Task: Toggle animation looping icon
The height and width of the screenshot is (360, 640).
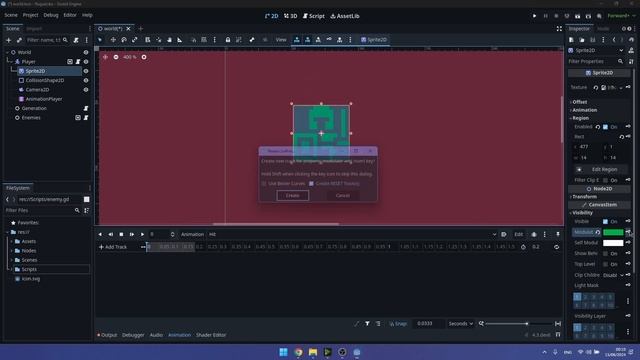Action: pyautogui.click(x=556, y=247)
